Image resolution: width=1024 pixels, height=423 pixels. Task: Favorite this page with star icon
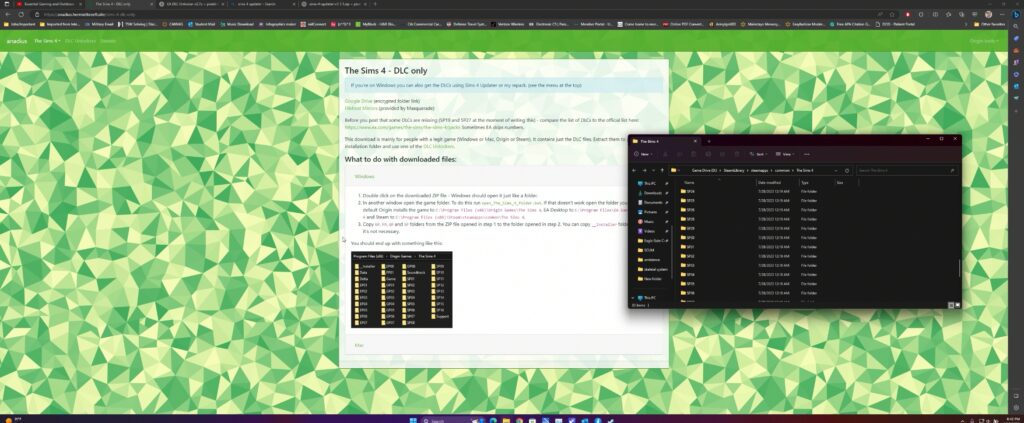[x=891, y=14]
